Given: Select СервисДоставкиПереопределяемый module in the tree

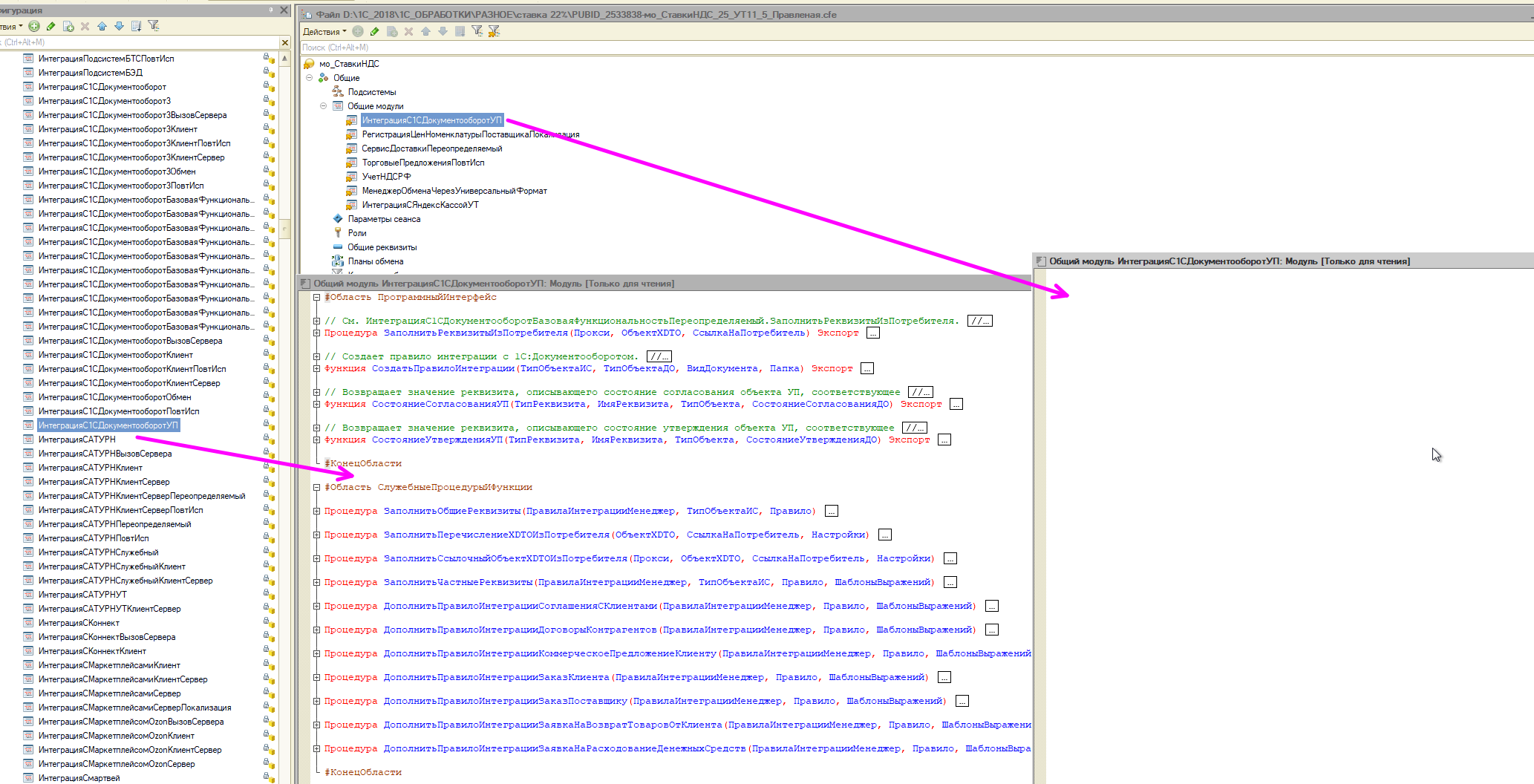Looking at the screenshot, I should coord(432,148).
